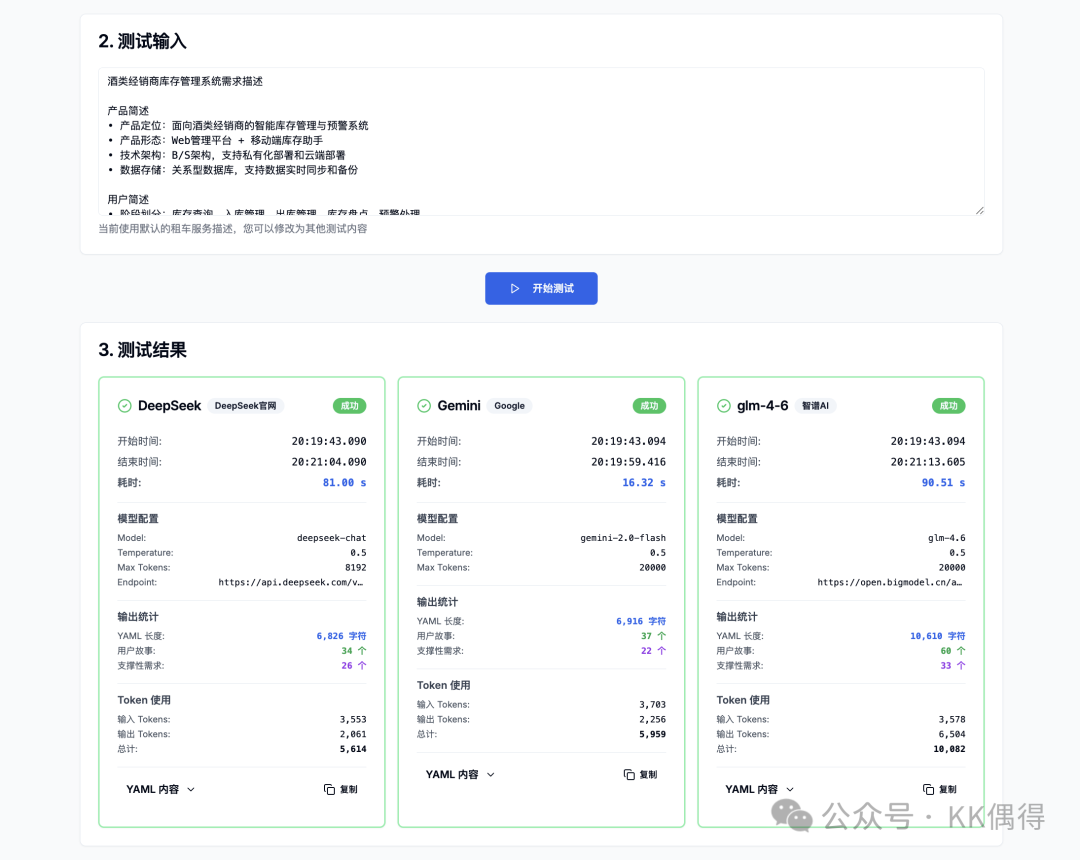Click the WeChat logo in watermark

[799, 817]
